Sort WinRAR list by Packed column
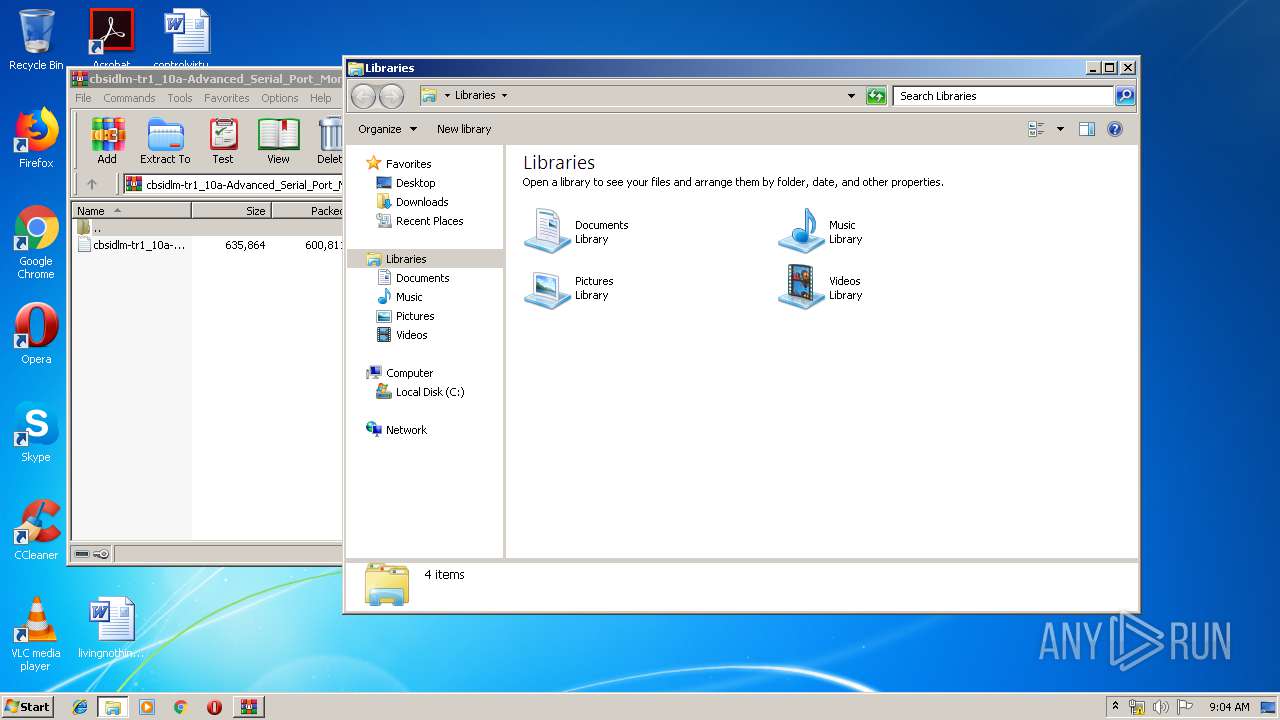Viewport: 1280px width, 720px height. coord(307,211)
